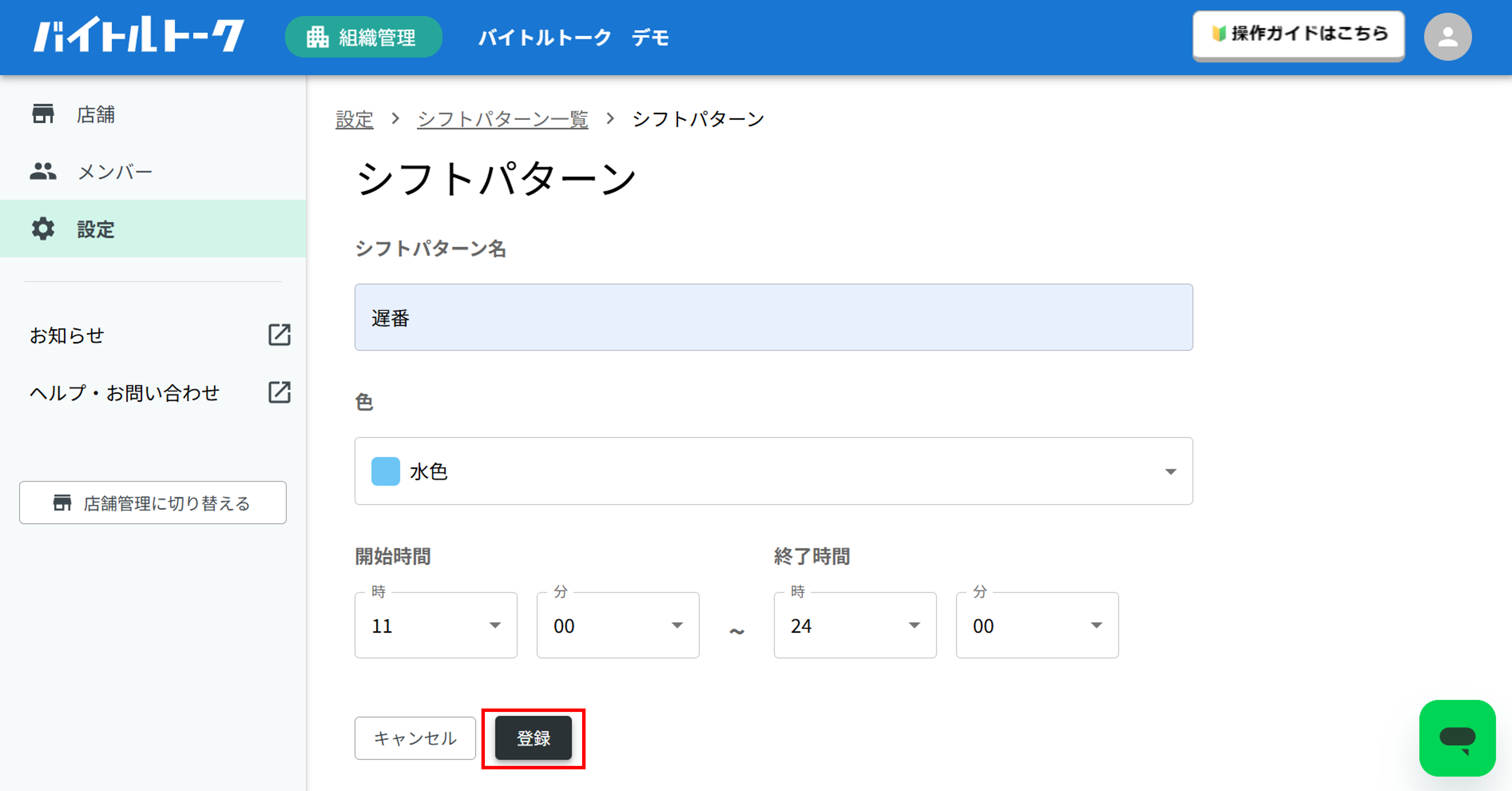This screenshot has width=1512, height=791.
Task: Open the end minute dropdown
Action: [x=1037, y=625]
